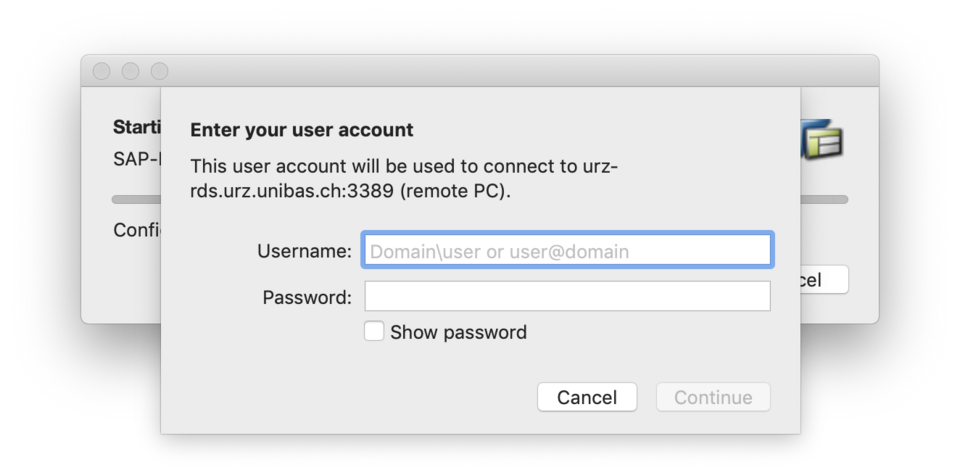Image resolution: width=960 pixels, height=473 pixels.
Task: Click the gray zoom window button
Action: click(x=160, y=71)
